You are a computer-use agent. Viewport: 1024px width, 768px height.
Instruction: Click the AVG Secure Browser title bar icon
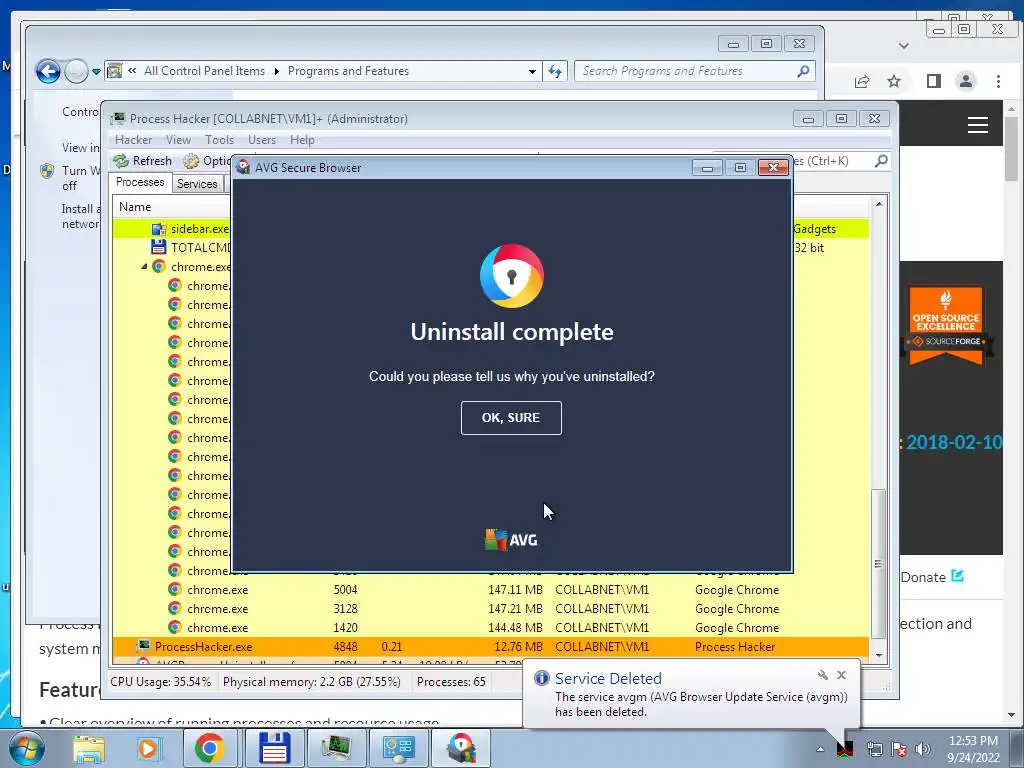(x=243, y=167)
